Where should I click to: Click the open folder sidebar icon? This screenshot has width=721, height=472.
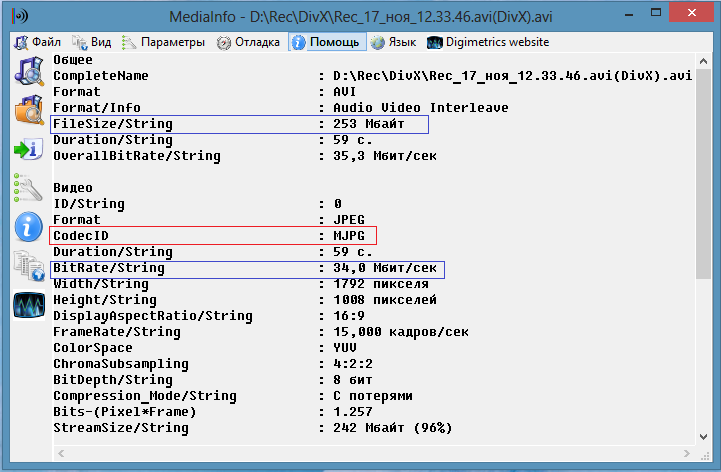pyautogui.click(x=27, y=109)
